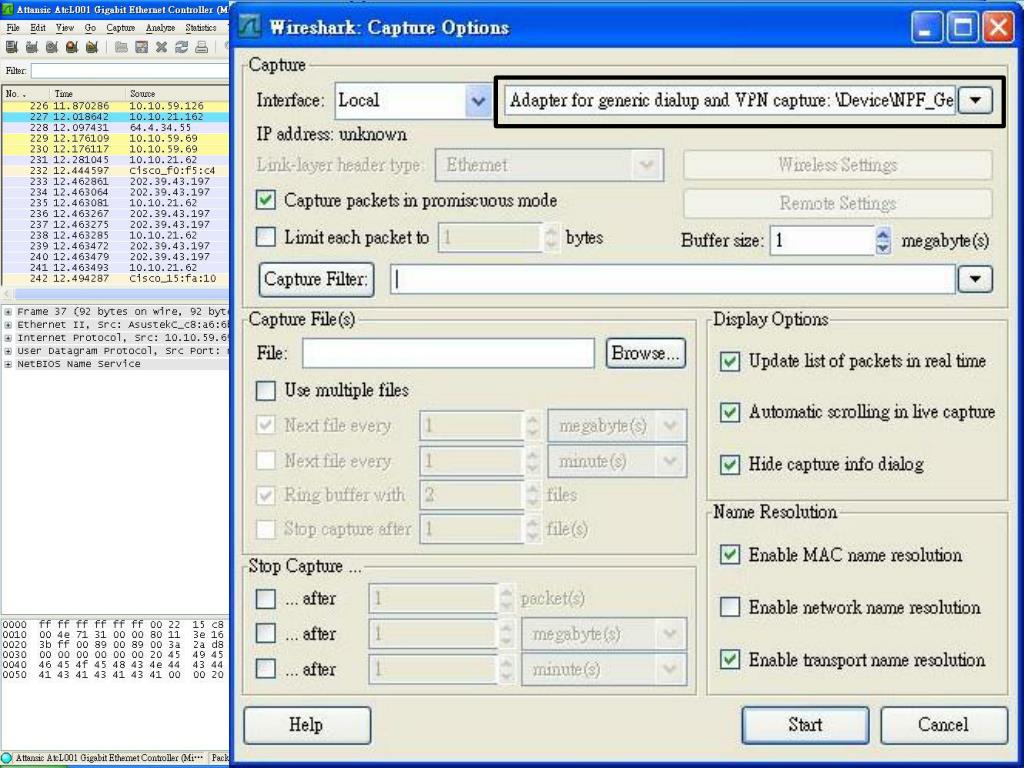Enable Limit each packet to bytes checkbox

266,236
